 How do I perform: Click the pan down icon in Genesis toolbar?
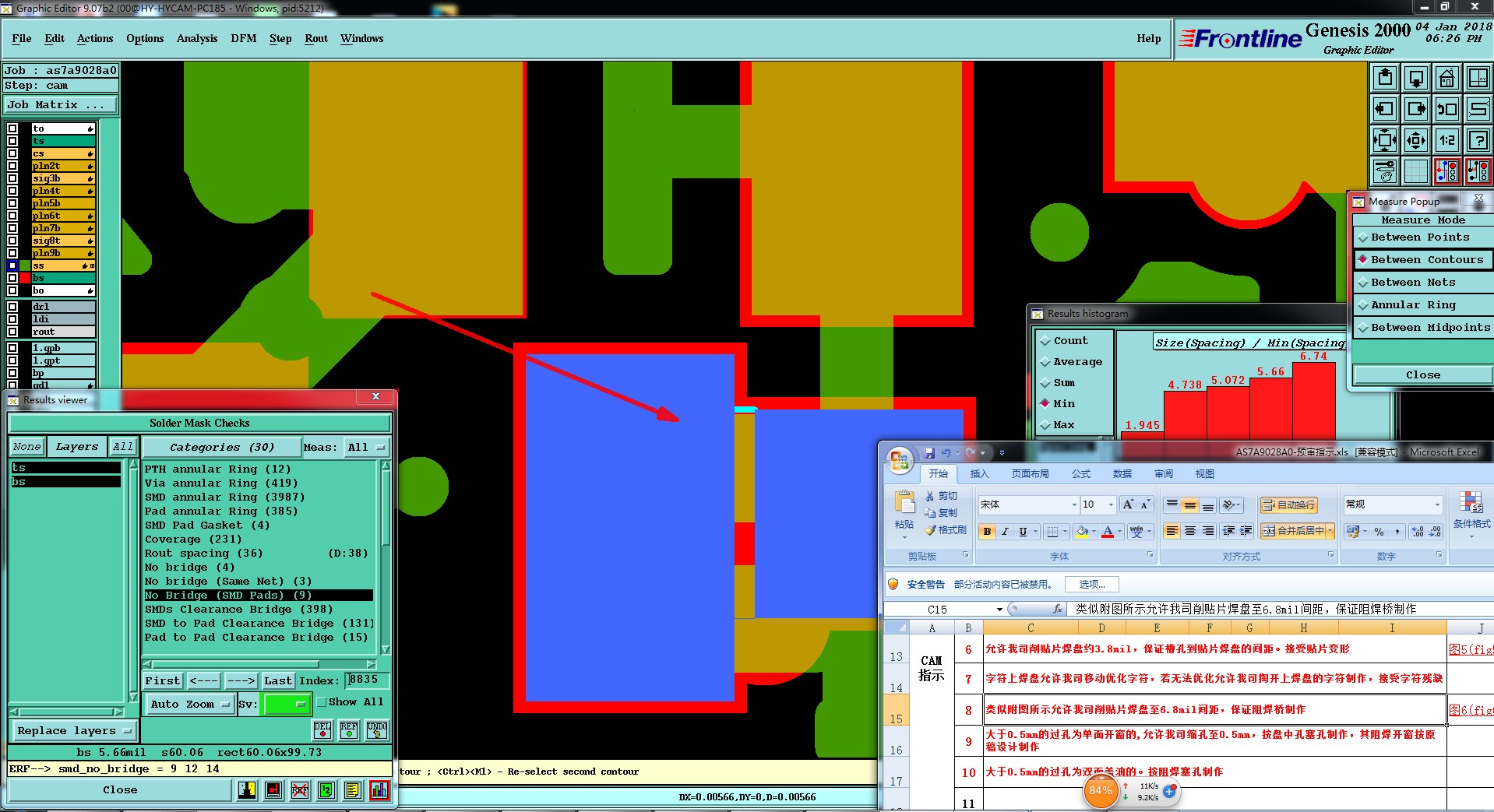pos(1415,78)
